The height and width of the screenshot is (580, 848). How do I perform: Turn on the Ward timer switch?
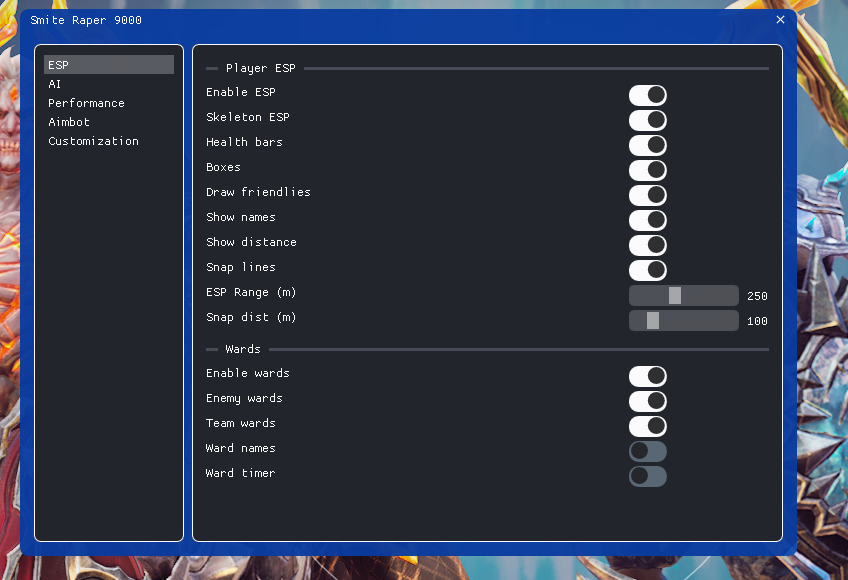[x=647, y=476]
